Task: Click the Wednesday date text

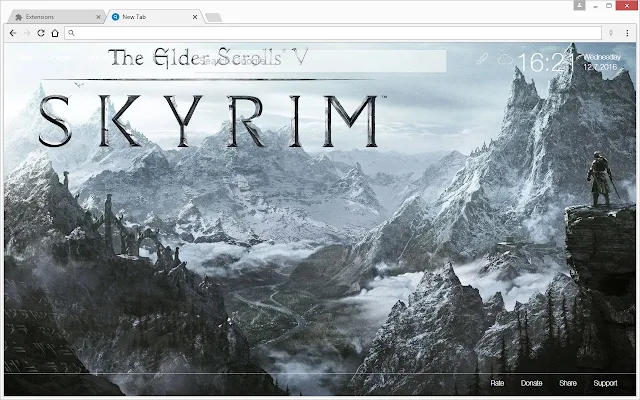Action: [x=602, y=57]
